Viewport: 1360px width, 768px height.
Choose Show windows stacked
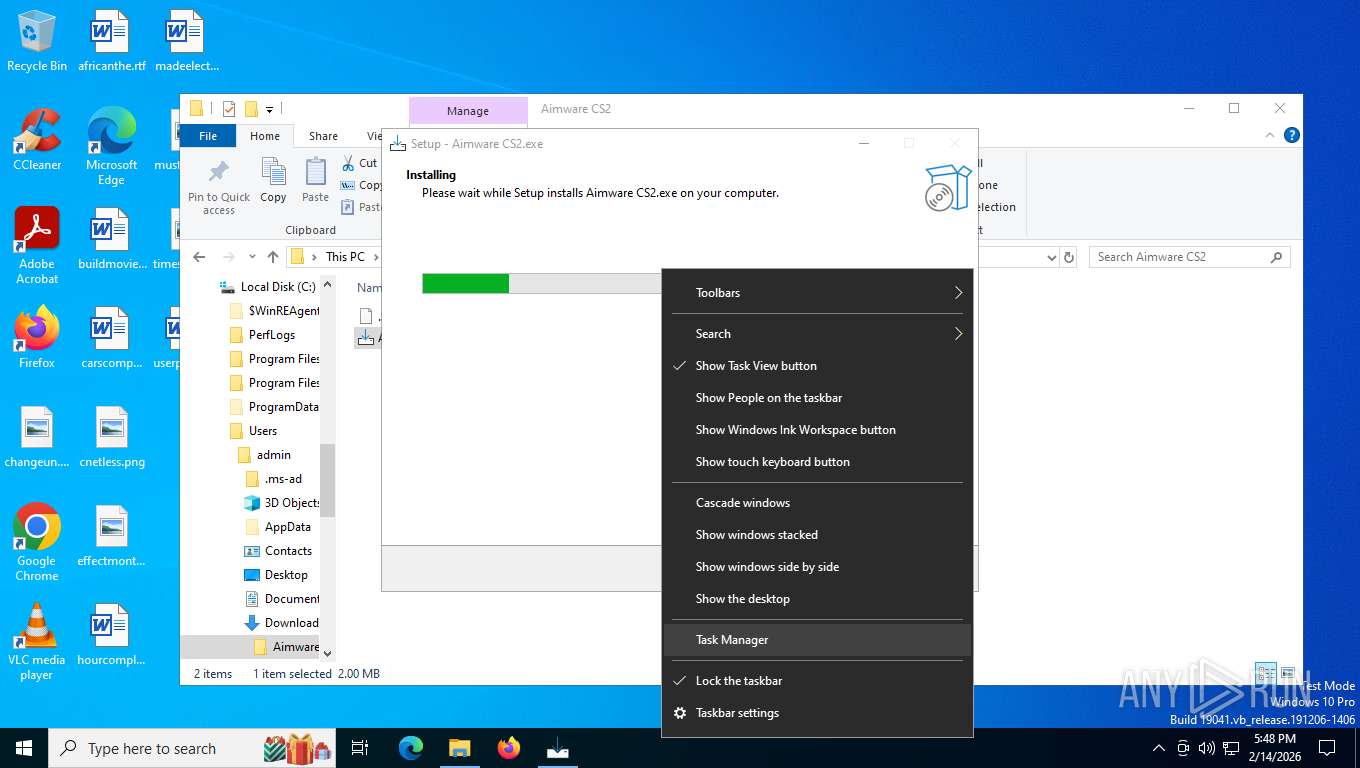818,535
